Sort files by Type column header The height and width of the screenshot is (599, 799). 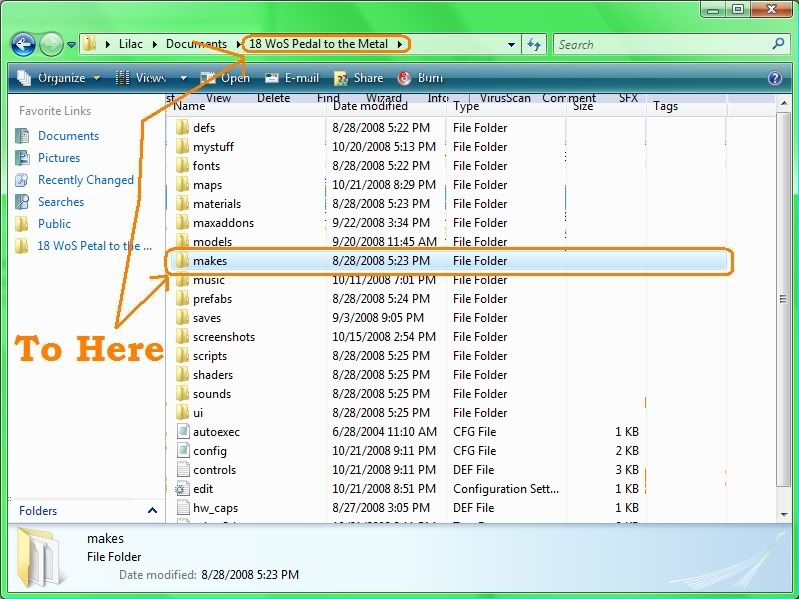(x=466, y=106)
